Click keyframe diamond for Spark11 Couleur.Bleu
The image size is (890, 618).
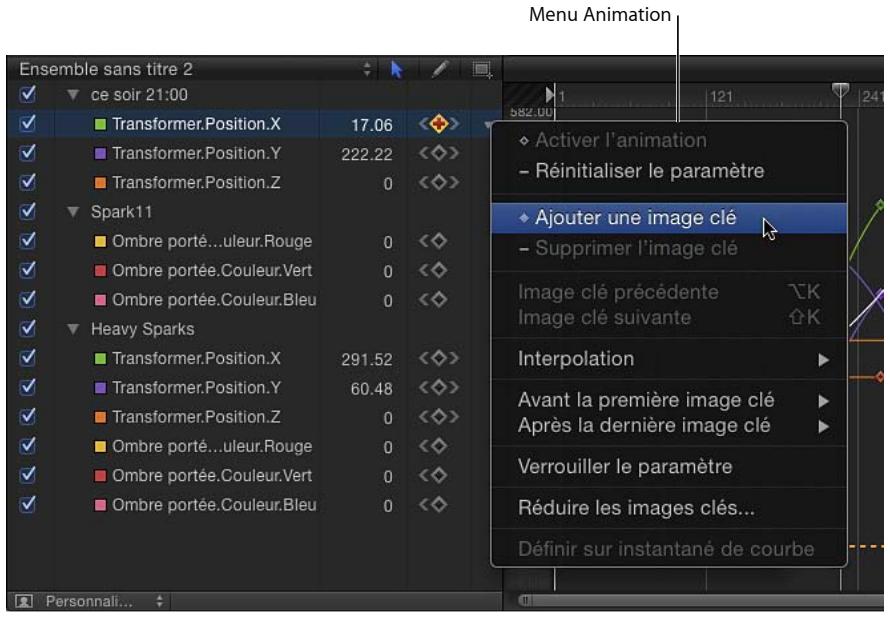click(439, 300)
